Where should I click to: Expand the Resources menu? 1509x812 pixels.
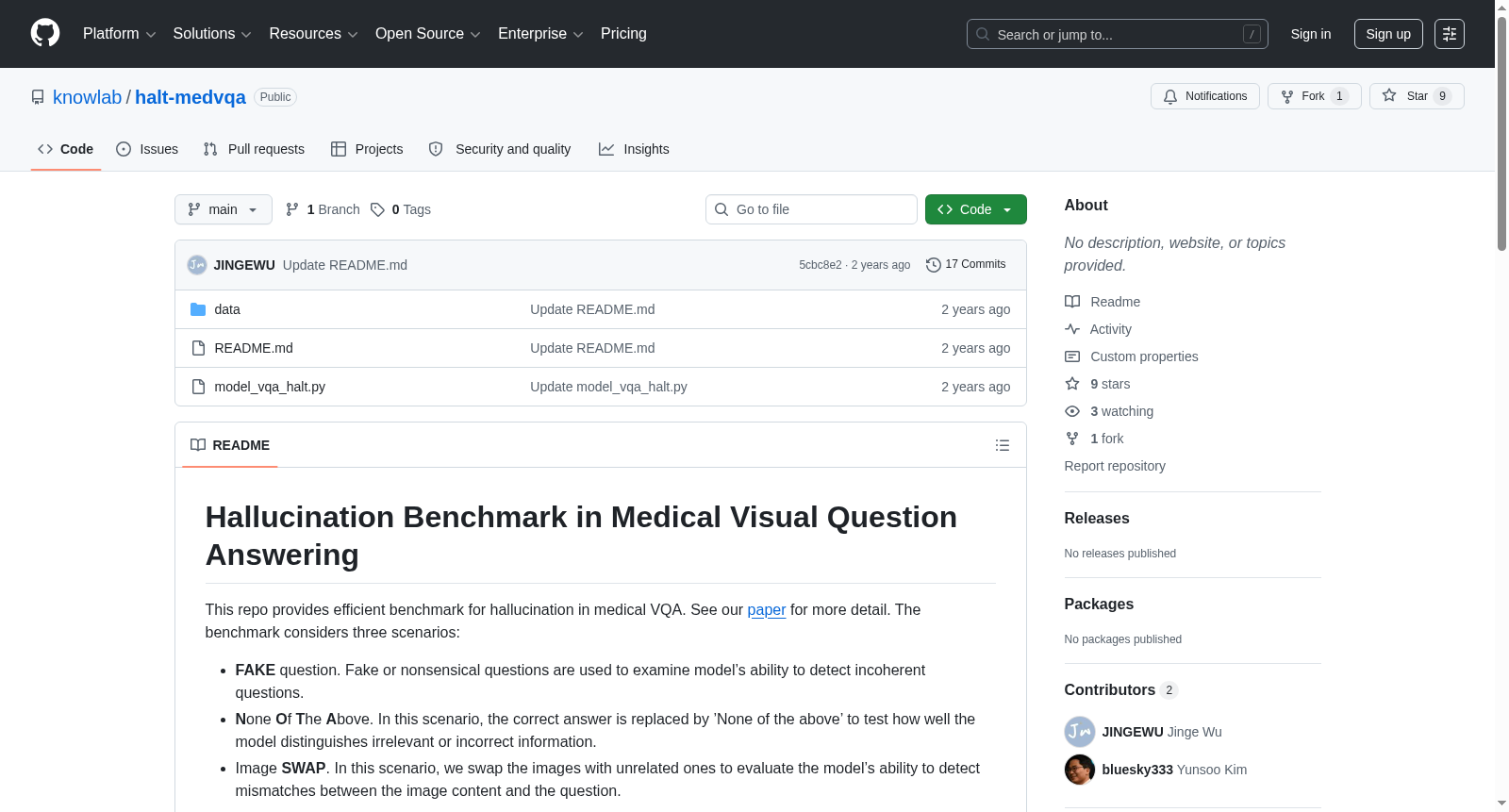coord(313,34)
